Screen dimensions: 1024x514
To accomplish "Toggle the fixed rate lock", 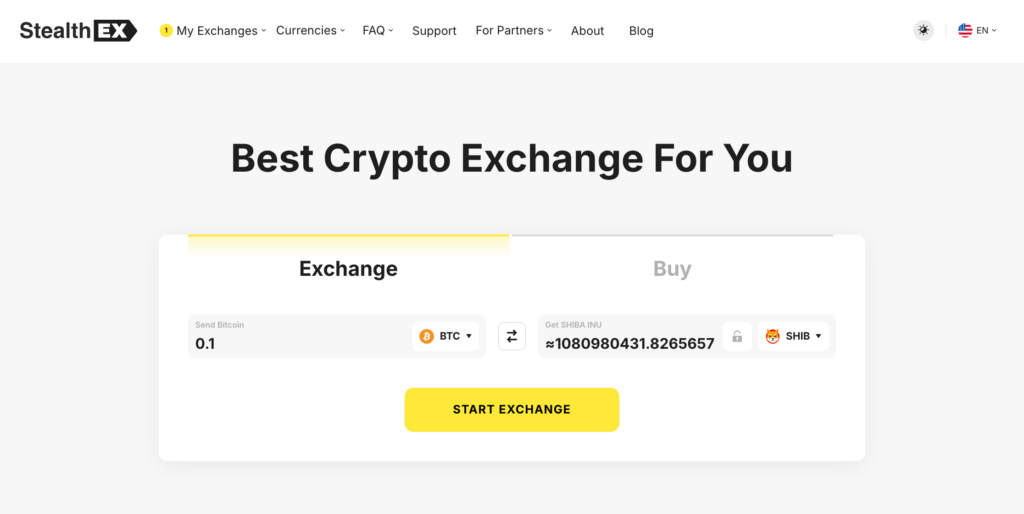I will [737, 337].
